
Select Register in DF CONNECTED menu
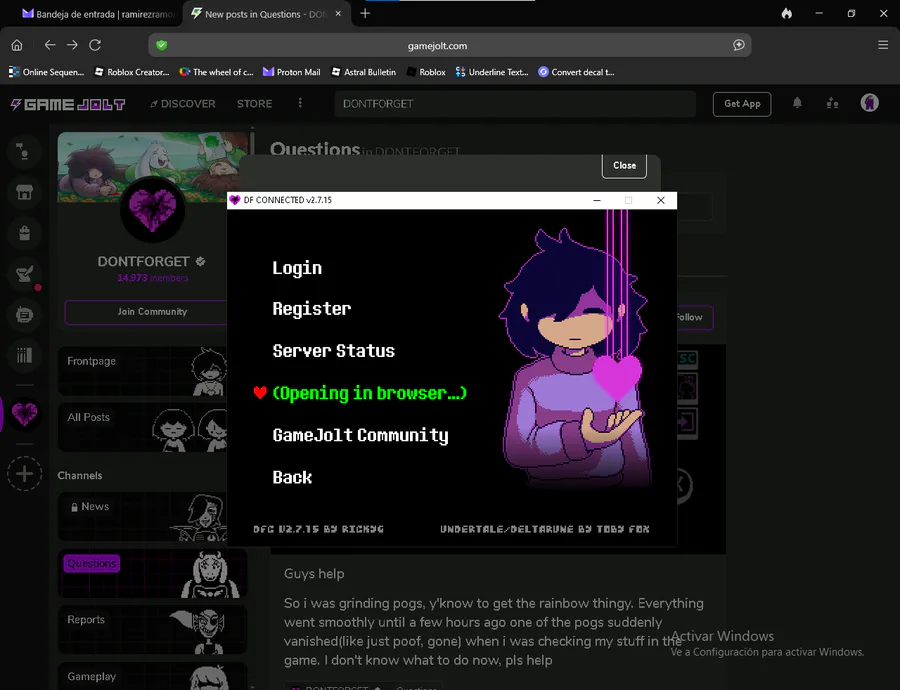(x=312, y=309)
